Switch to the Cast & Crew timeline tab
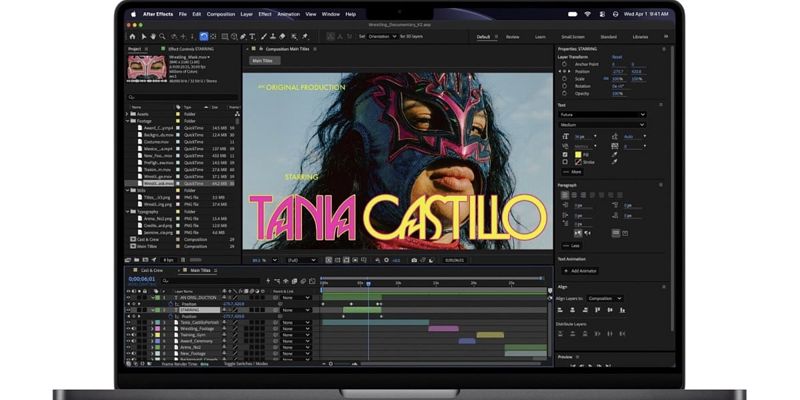The width and height of the screenshot is (800, 400). coord(152,270)
